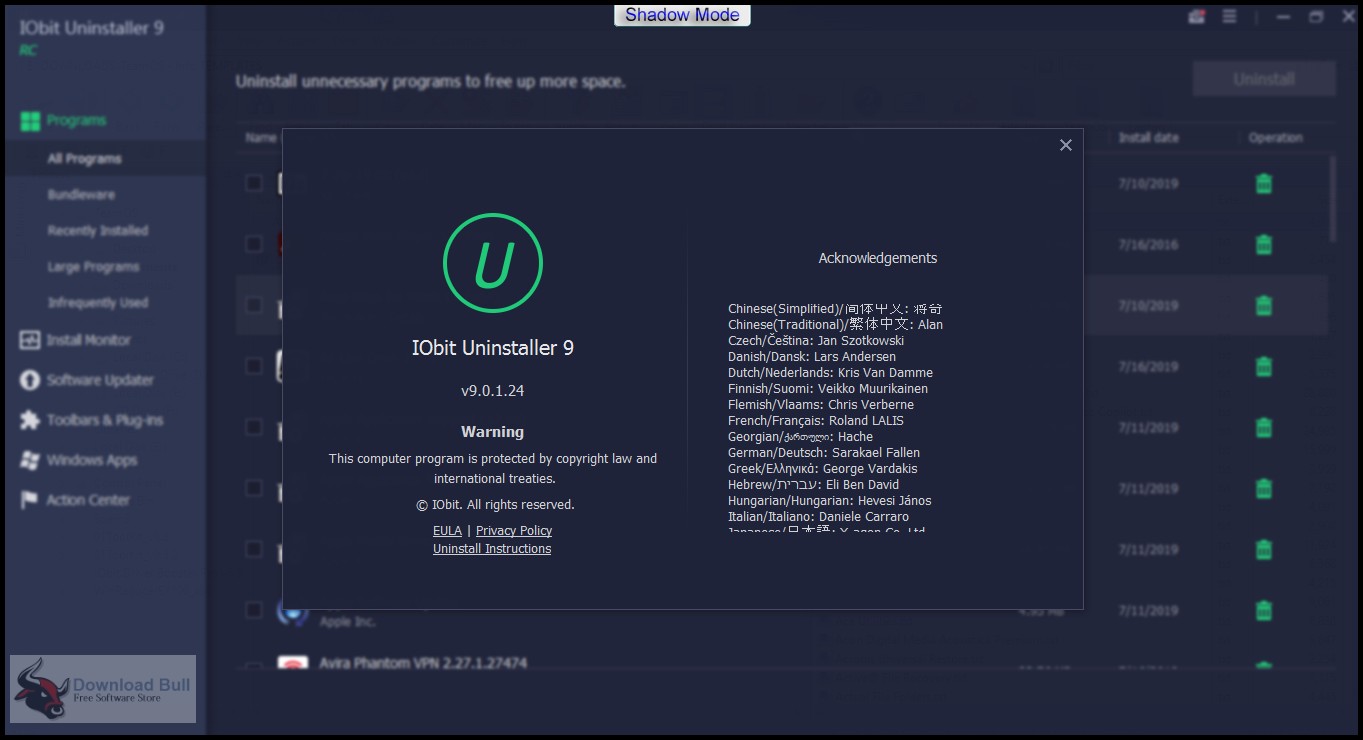1363x740 pixels.
Task: Click 'Italian/Italiano: Daniele Carraro' credit line
Action: 819,517
